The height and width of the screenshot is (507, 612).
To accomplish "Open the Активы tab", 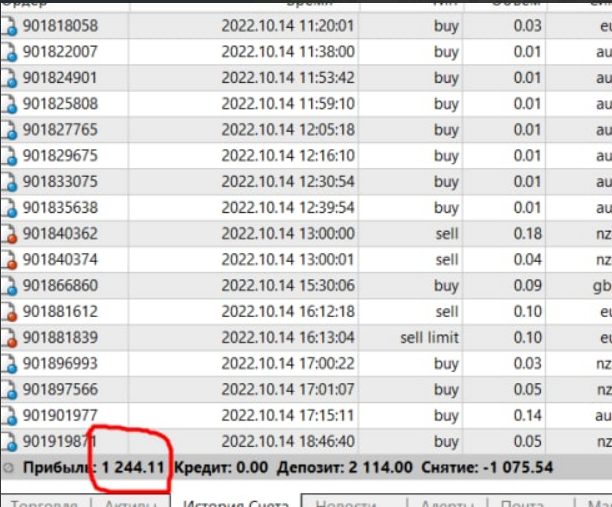I will click(131, 503).
